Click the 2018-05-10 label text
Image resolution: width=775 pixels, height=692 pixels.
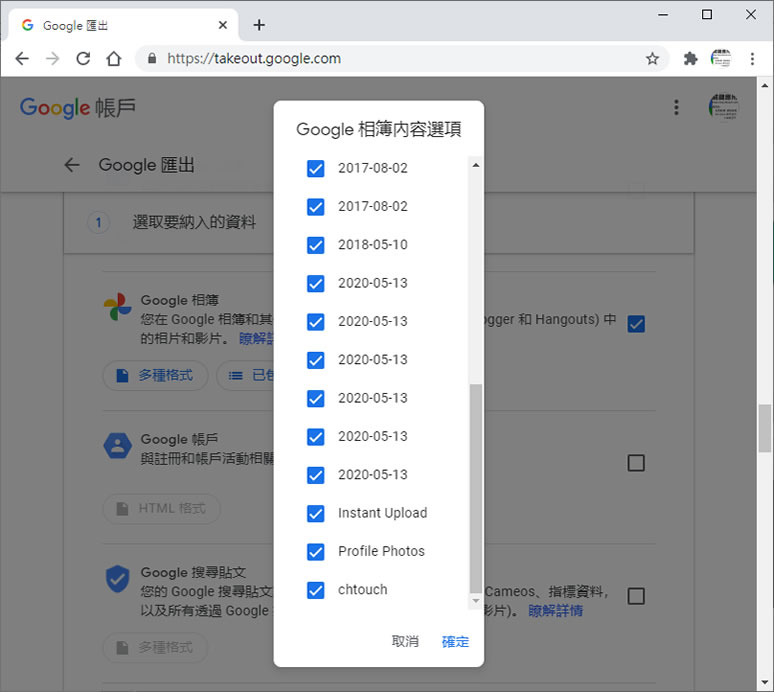coord(373,245)
